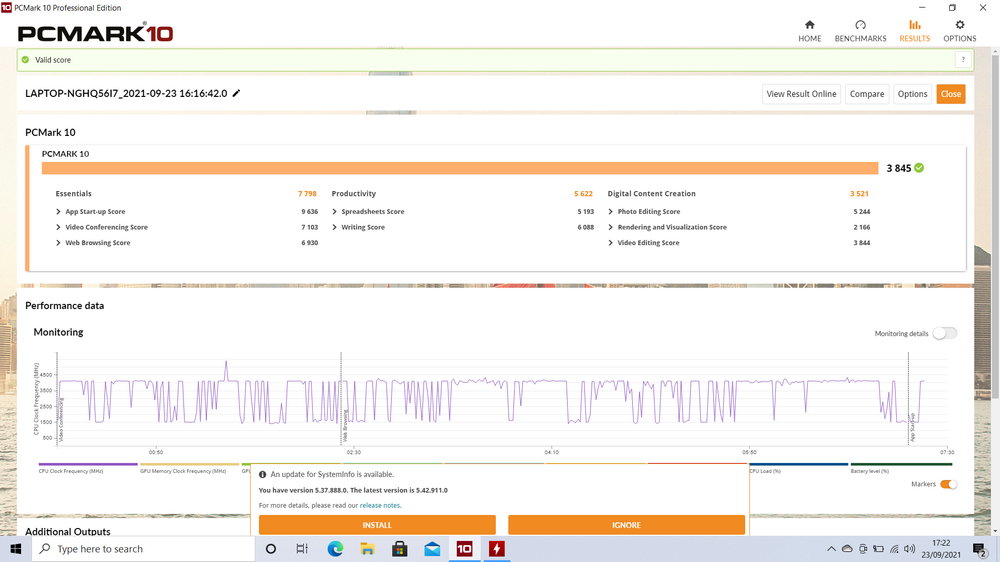
Task: Click the Essentials score 7 798
Action: [x=307, y=193]
